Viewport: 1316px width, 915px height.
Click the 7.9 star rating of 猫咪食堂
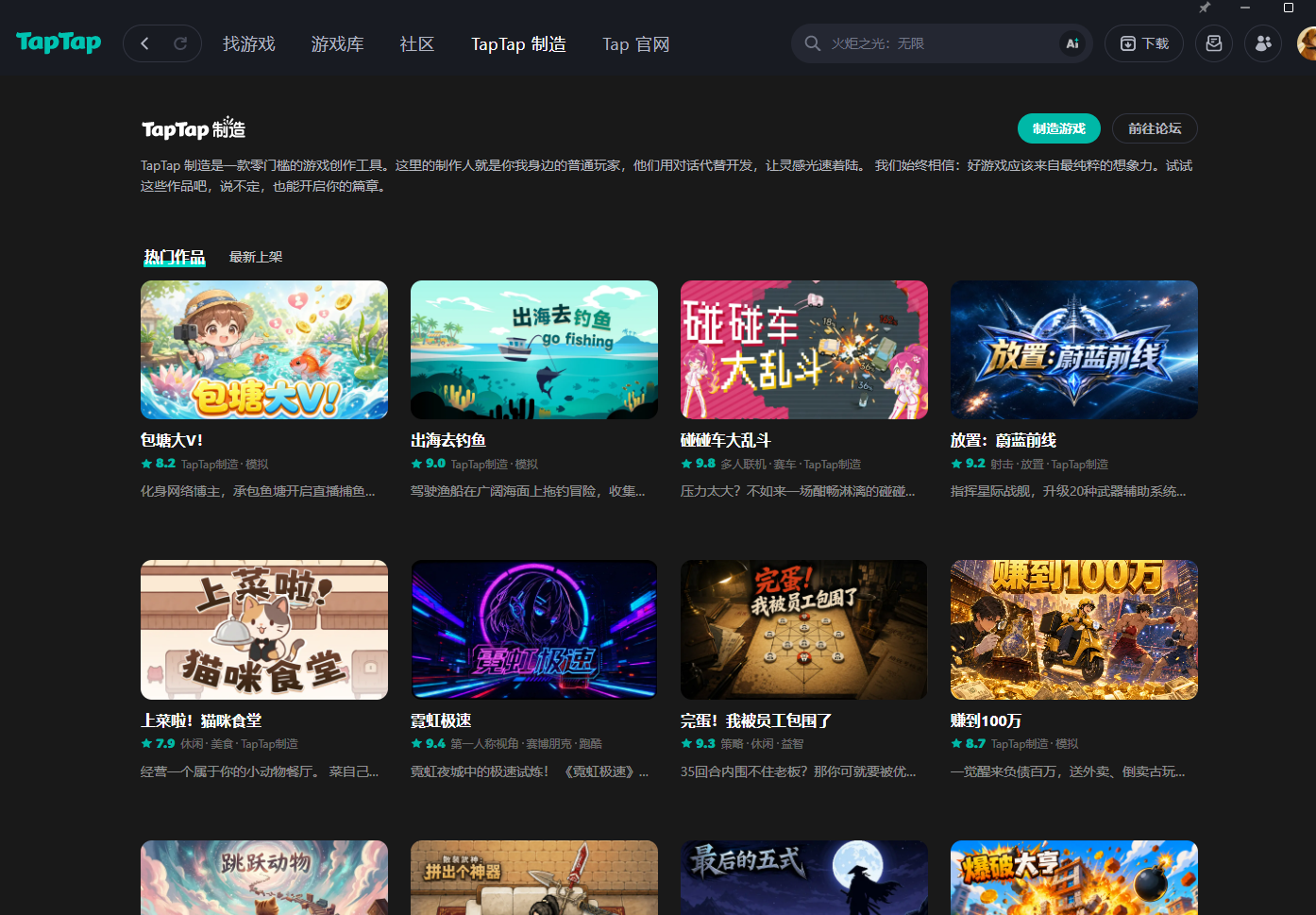click(159, 744)
